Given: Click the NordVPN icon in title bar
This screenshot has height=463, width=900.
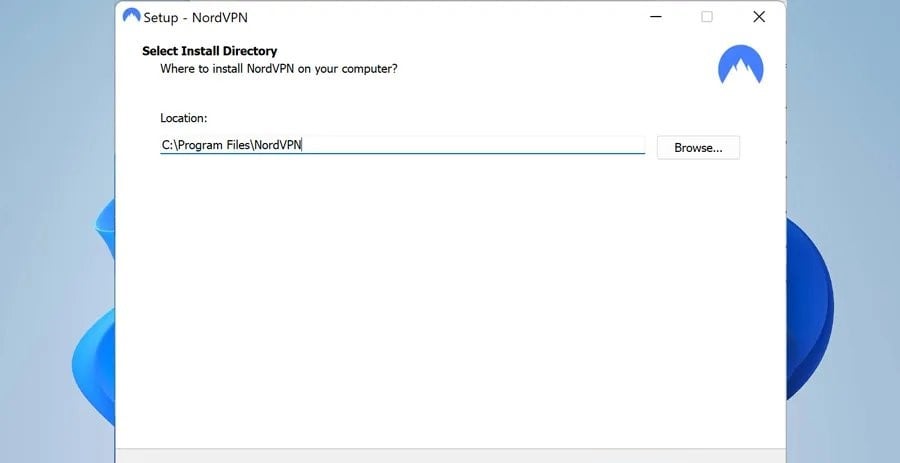Looking at the screenshot, I should click(x=131, y=15).
